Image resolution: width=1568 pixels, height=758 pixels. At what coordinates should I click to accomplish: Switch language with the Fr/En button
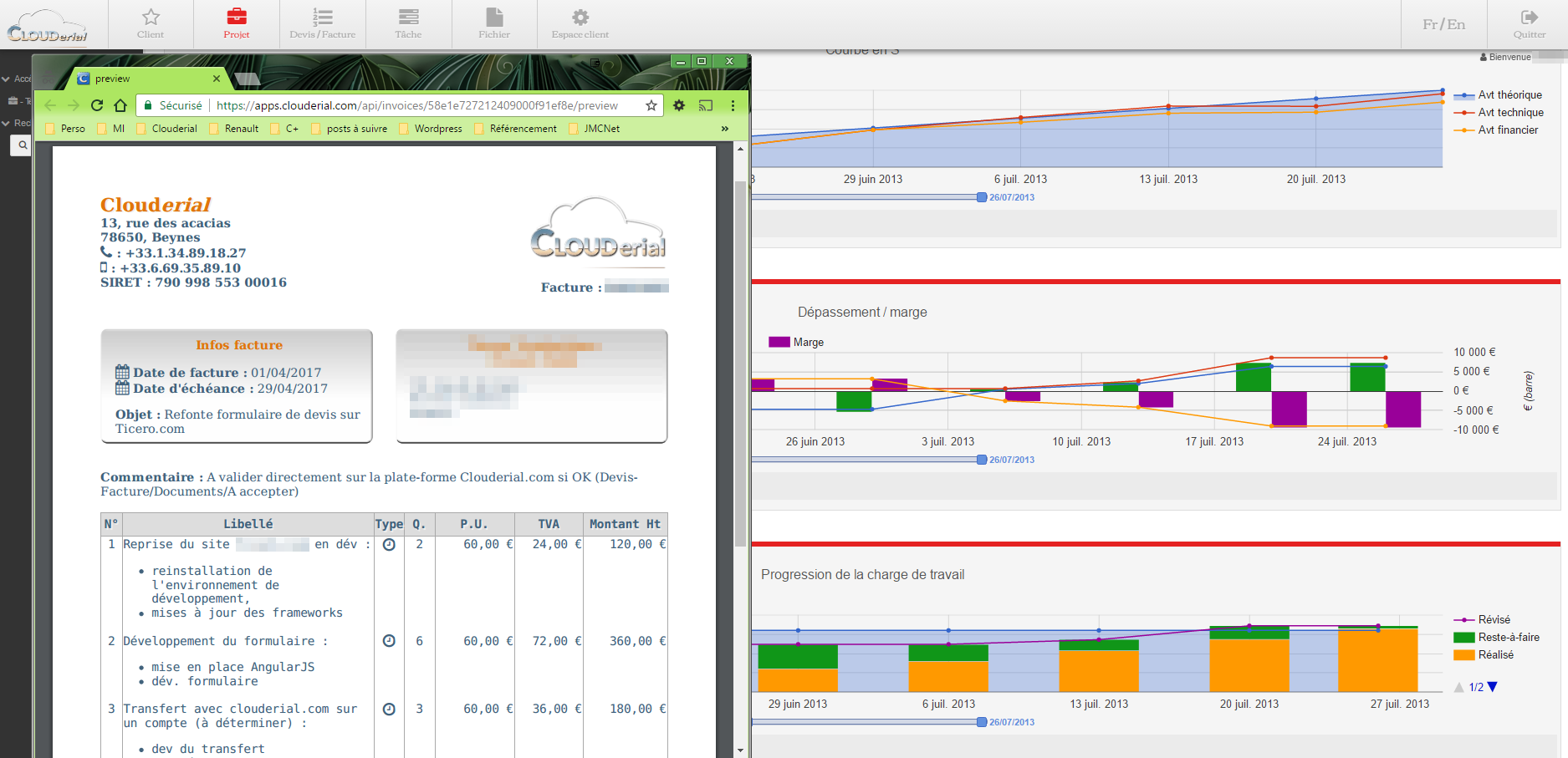coord(1444,24)
